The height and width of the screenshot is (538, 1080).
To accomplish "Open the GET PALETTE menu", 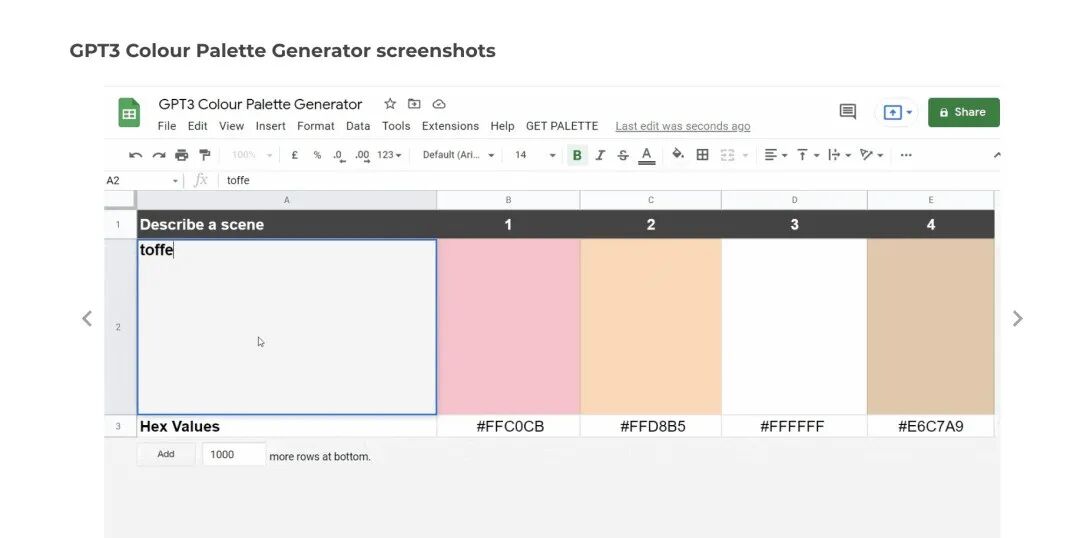I will (562, 126).
